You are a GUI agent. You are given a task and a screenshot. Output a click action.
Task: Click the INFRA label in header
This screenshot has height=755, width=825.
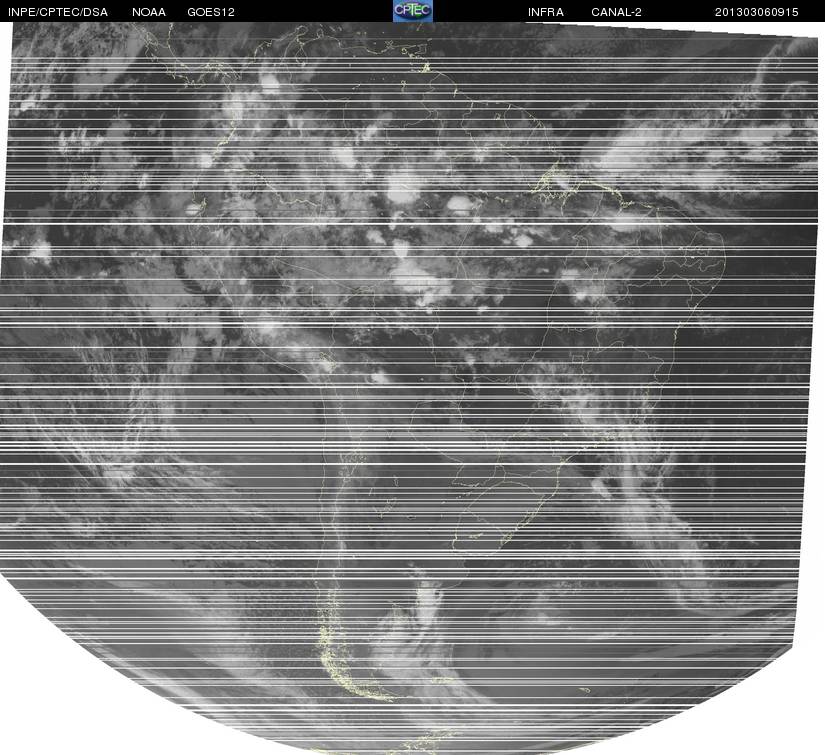[x=546, y=12]
